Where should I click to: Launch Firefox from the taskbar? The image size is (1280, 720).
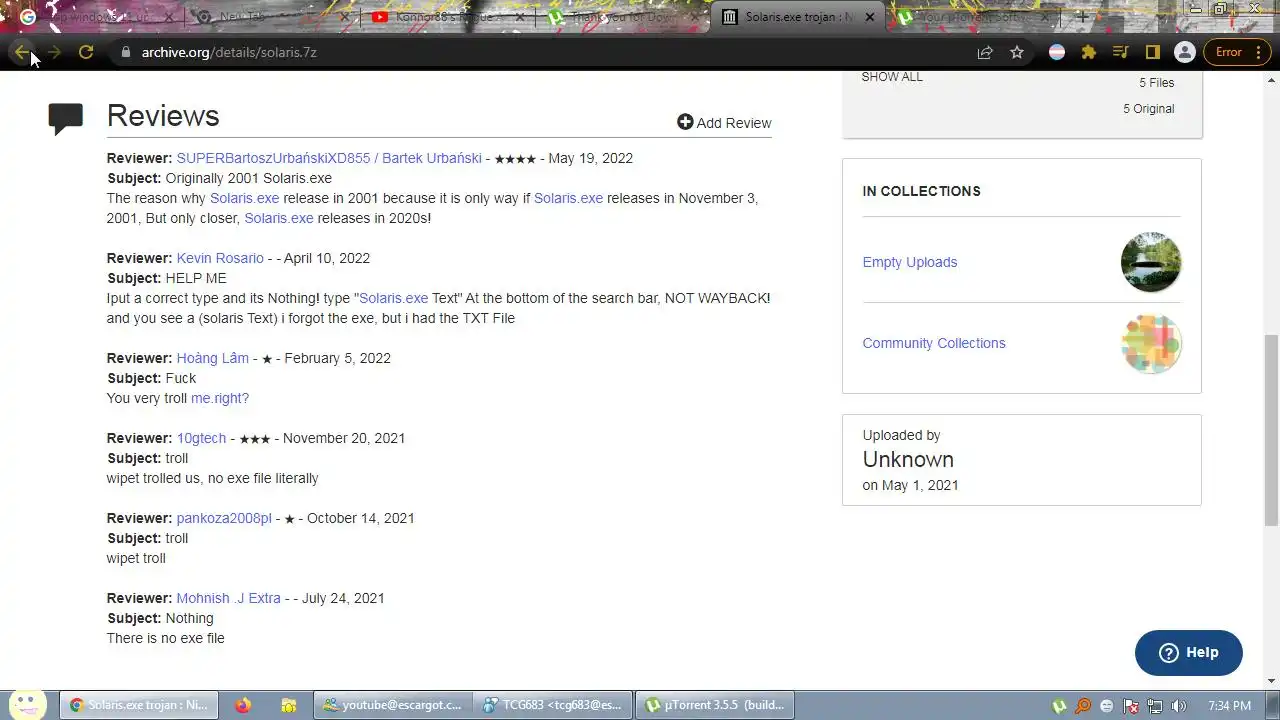click(x=243, y=705)
